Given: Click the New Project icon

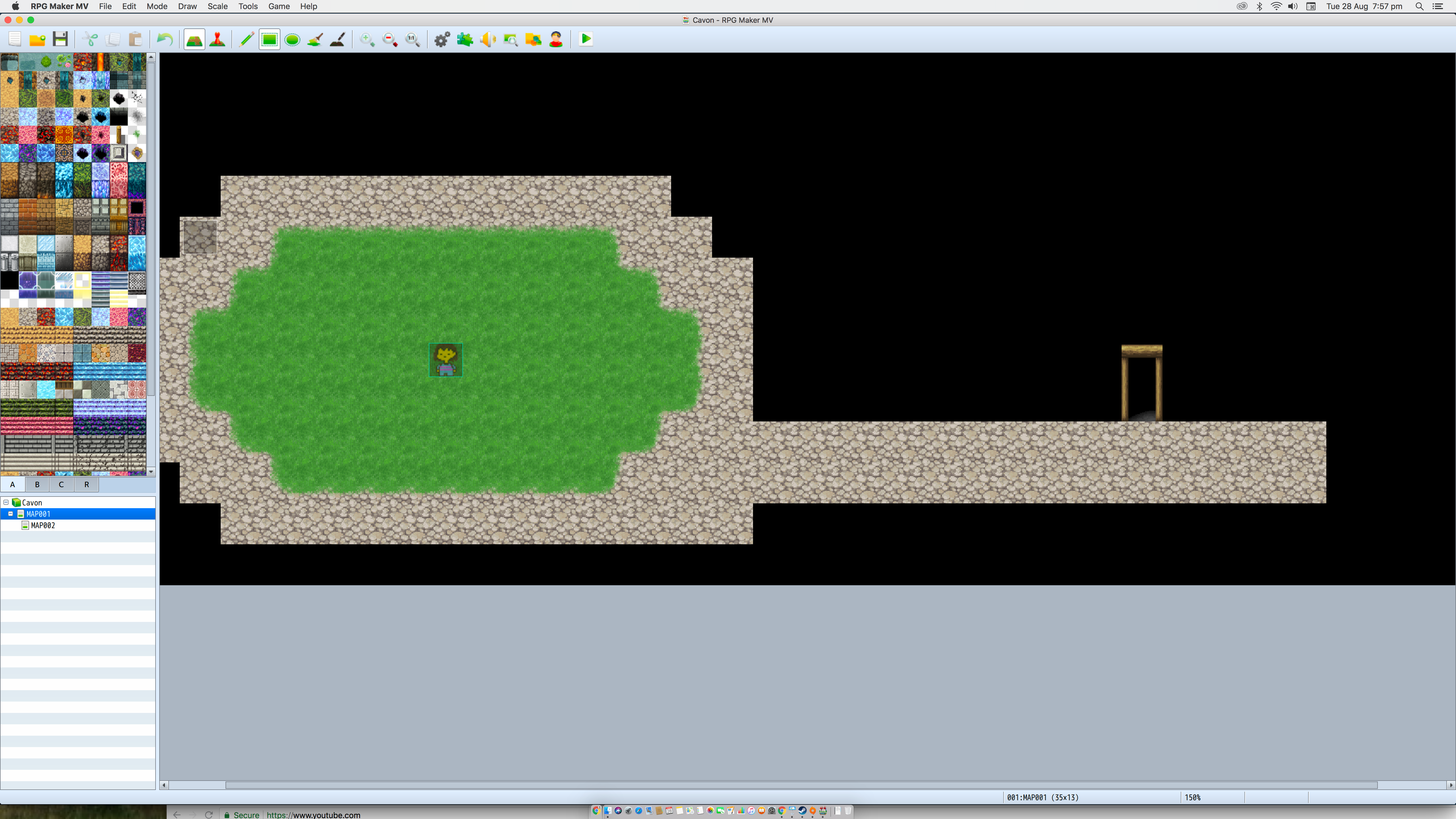Looking at the screenshot, I should pyautogui.click(x=15, y=39).
